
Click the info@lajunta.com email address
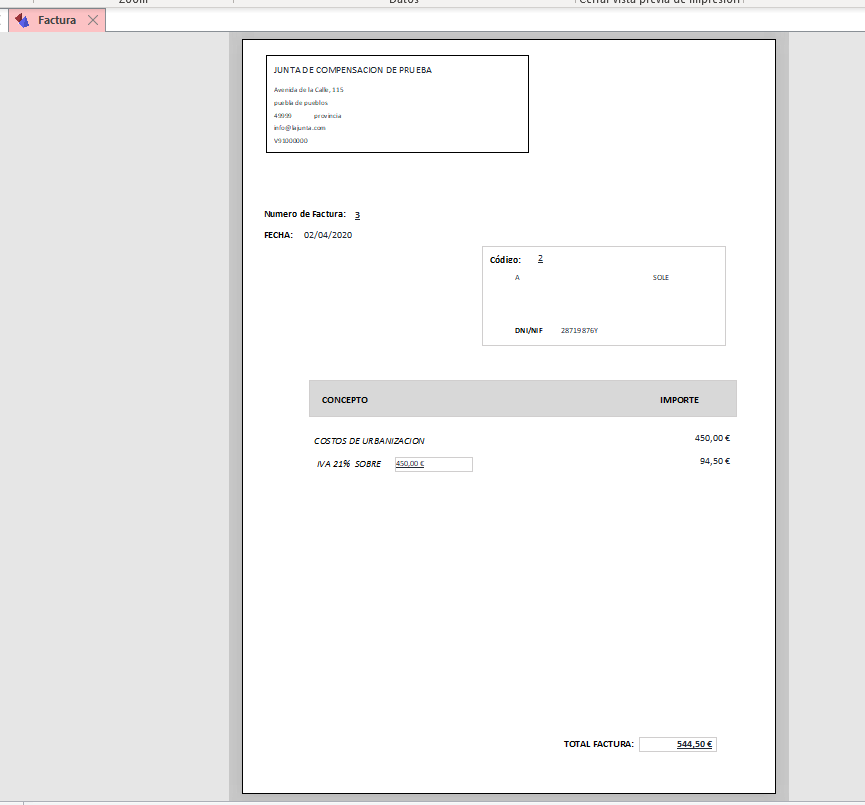(x=299, y=128)
